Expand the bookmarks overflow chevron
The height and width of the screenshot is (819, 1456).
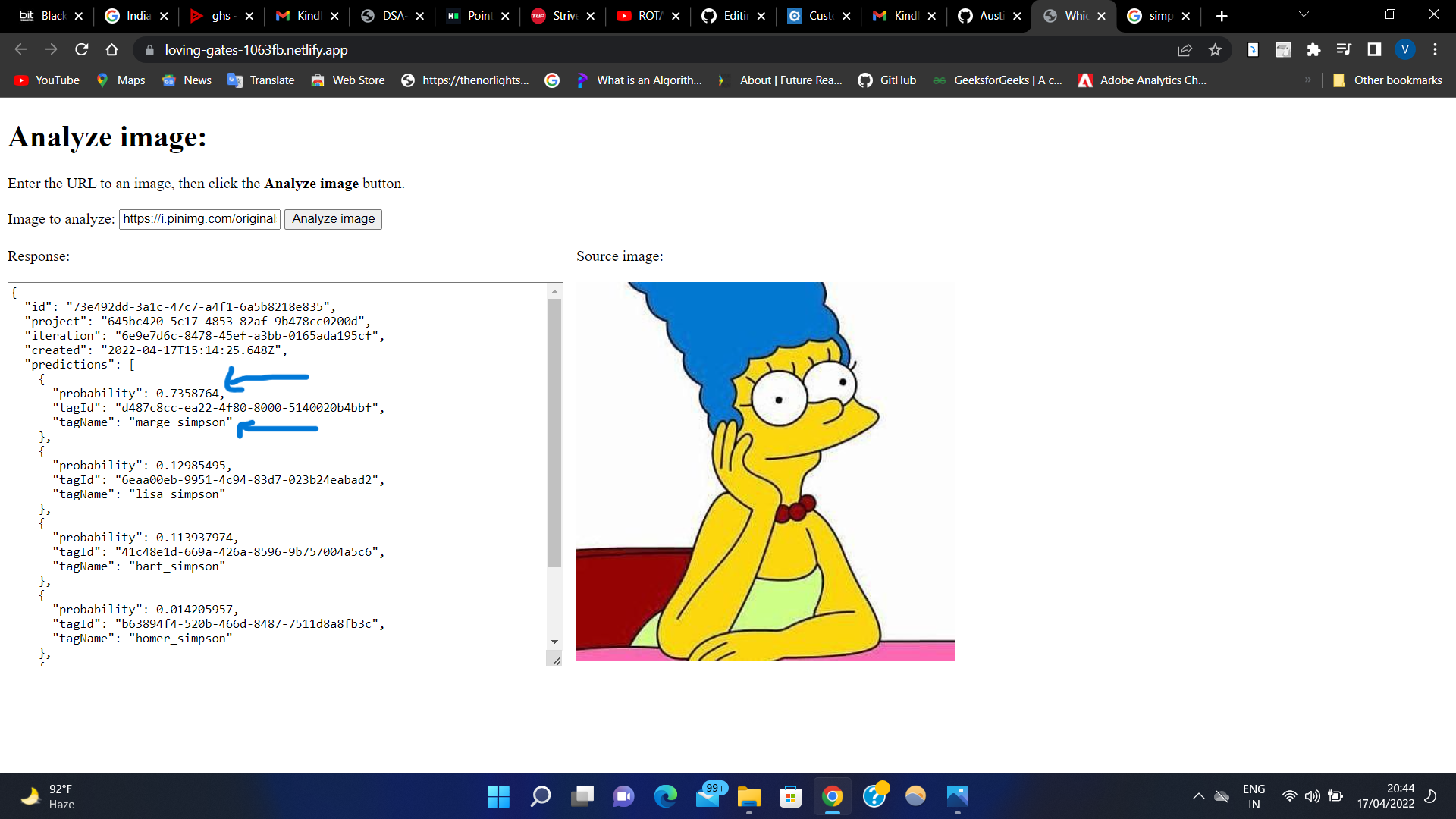click(x=1308, y=80)
